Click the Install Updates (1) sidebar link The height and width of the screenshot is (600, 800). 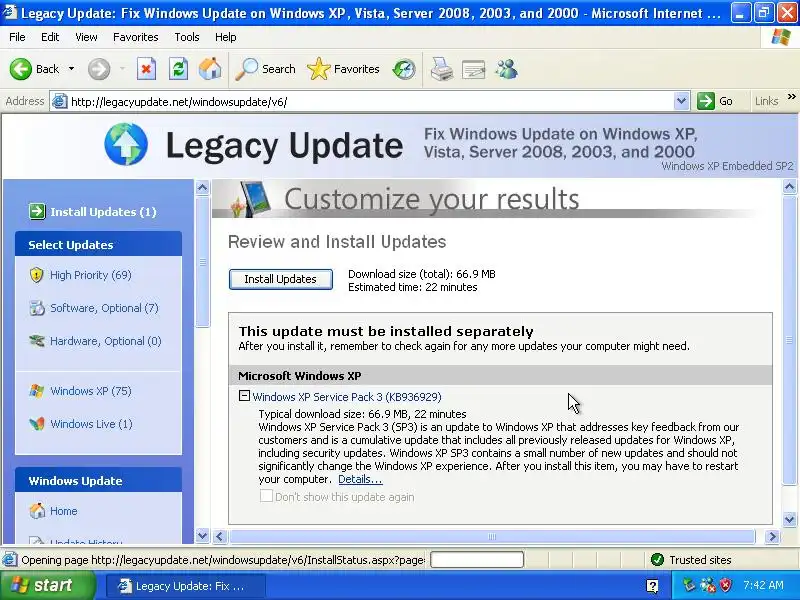(104, 212)
